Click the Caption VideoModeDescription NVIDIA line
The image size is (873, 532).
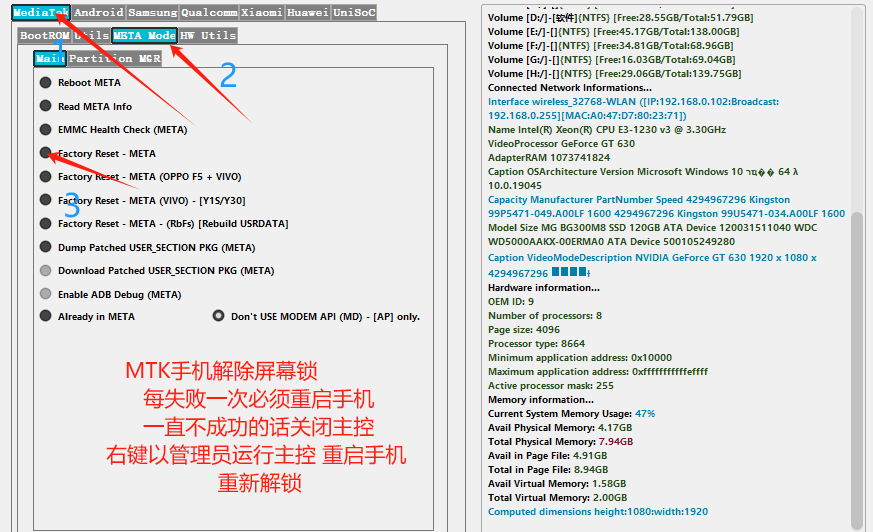[653, 265]
